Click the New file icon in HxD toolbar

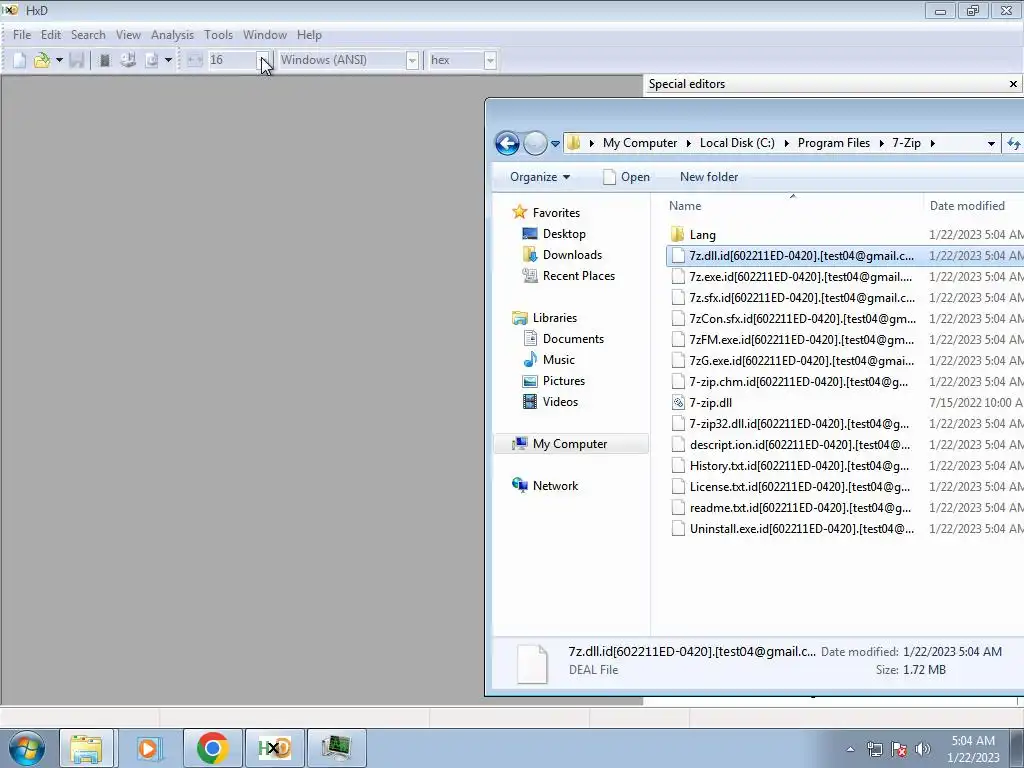pyautogui.click(x=20, y=60)
